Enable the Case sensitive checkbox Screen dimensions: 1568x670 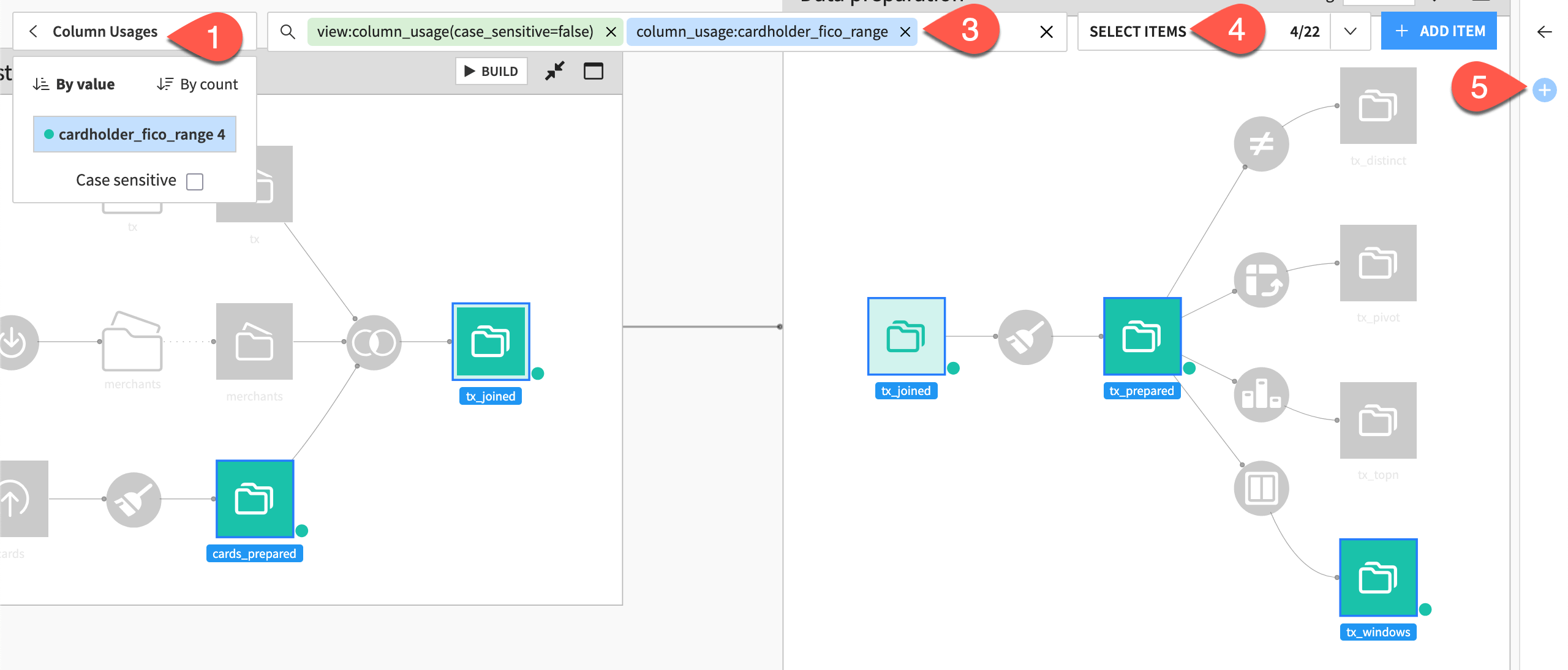(195, 181)
